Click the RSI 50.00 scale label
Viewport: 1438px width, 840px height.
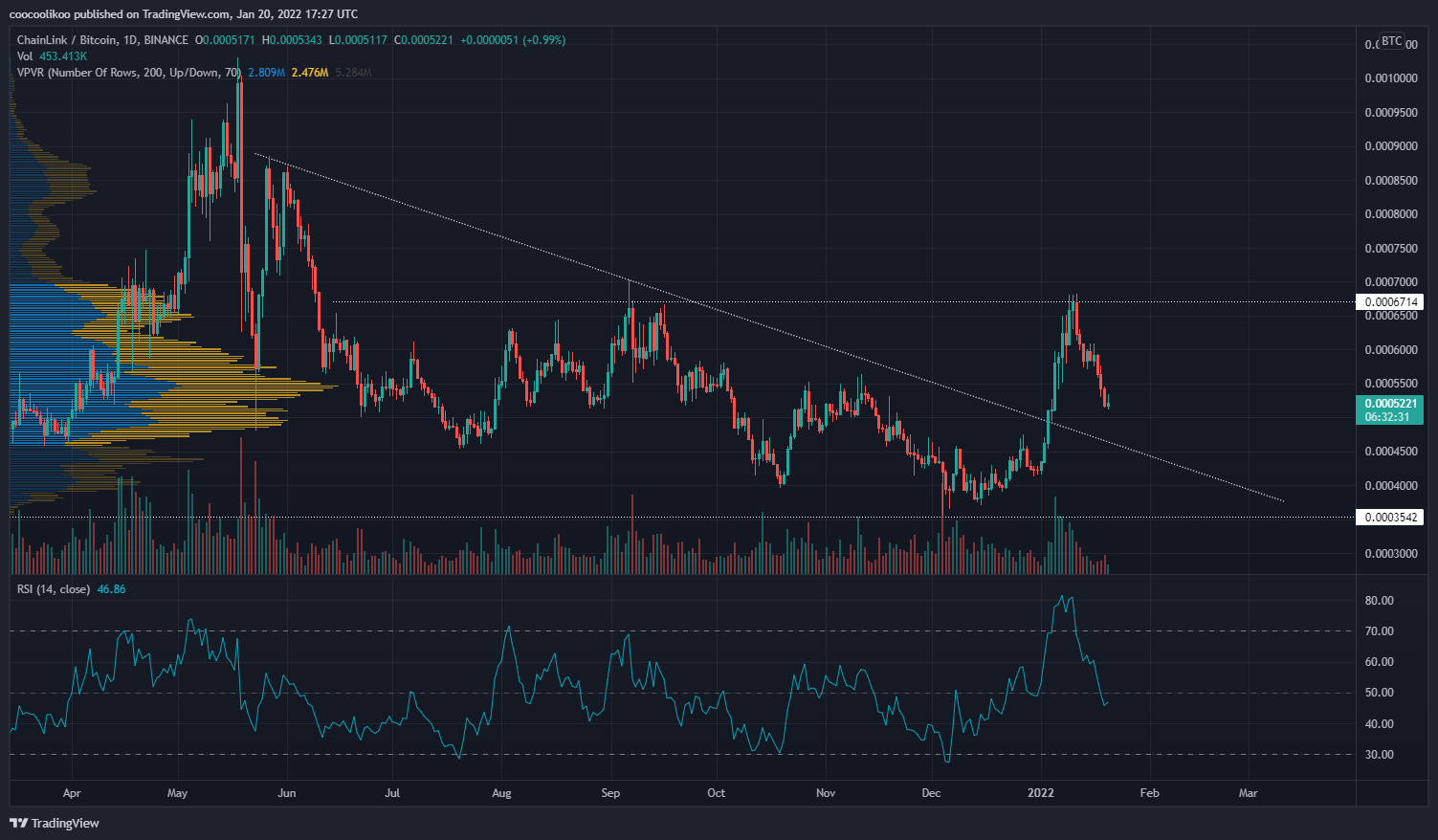[1380, 693]
